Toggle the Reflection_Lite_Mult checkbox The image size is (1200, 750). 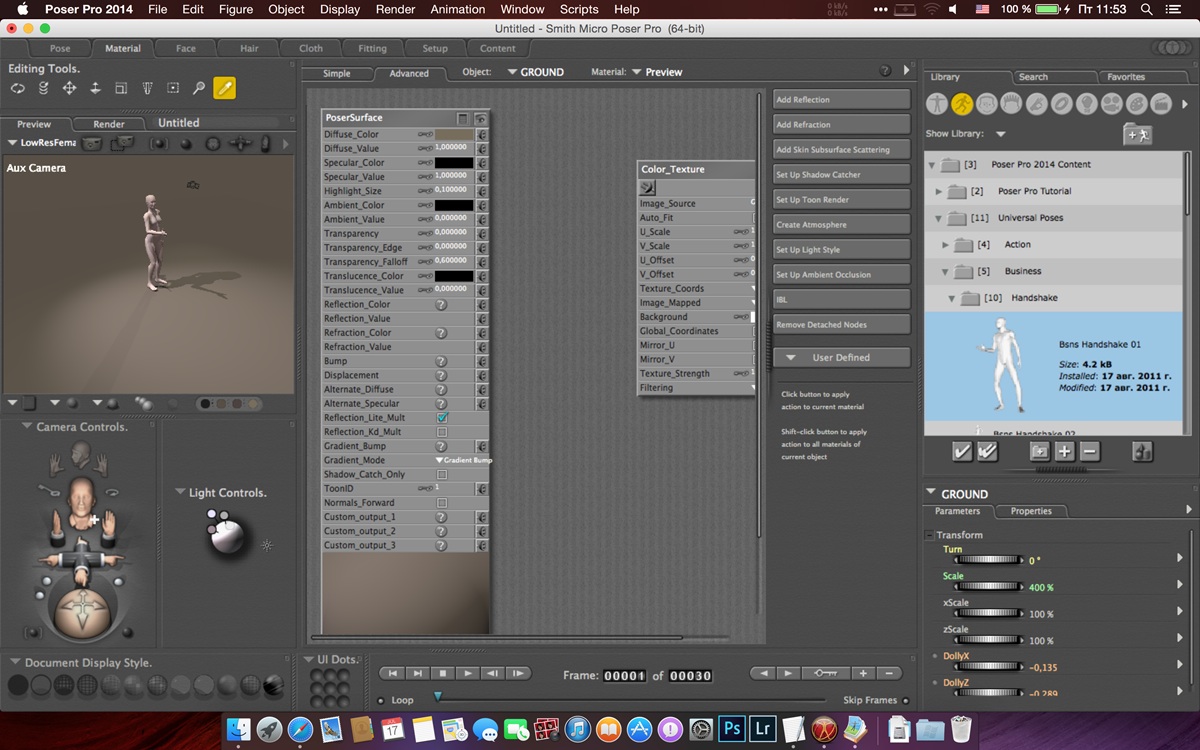[x=442, y=418]
